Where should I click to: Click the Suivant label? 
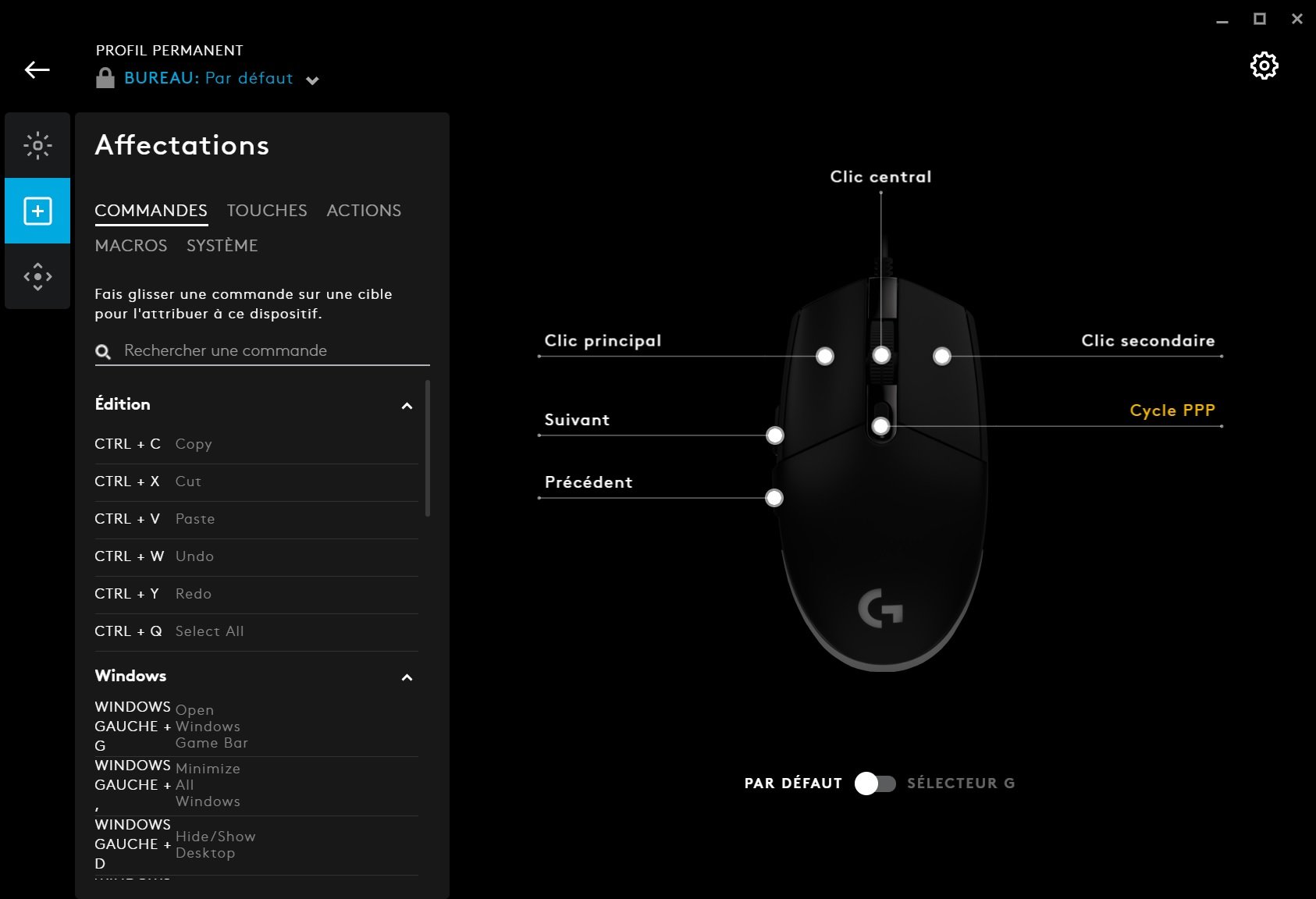577,420
